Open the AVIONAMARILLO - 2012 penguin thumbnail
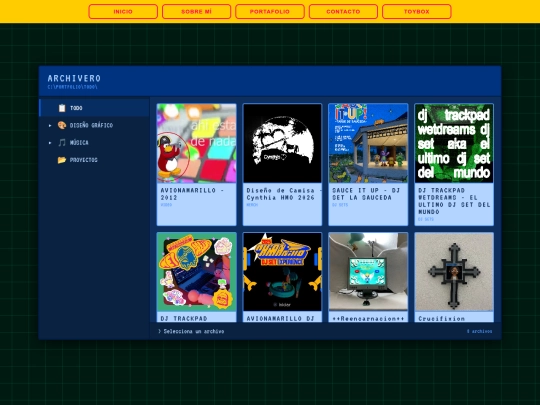Viewport: 540px width, 405px height. pyautogui.click(x=197, y=143)
